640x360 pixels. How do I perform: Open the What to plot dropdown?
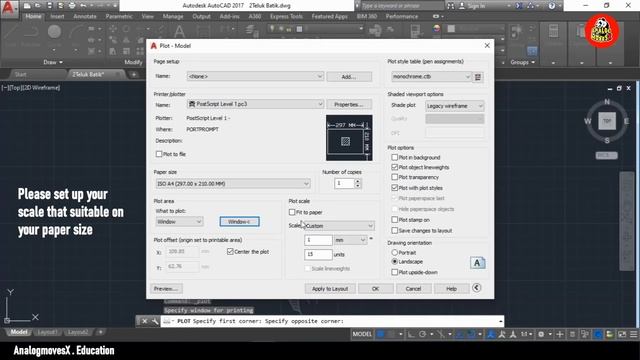[179, 222]
